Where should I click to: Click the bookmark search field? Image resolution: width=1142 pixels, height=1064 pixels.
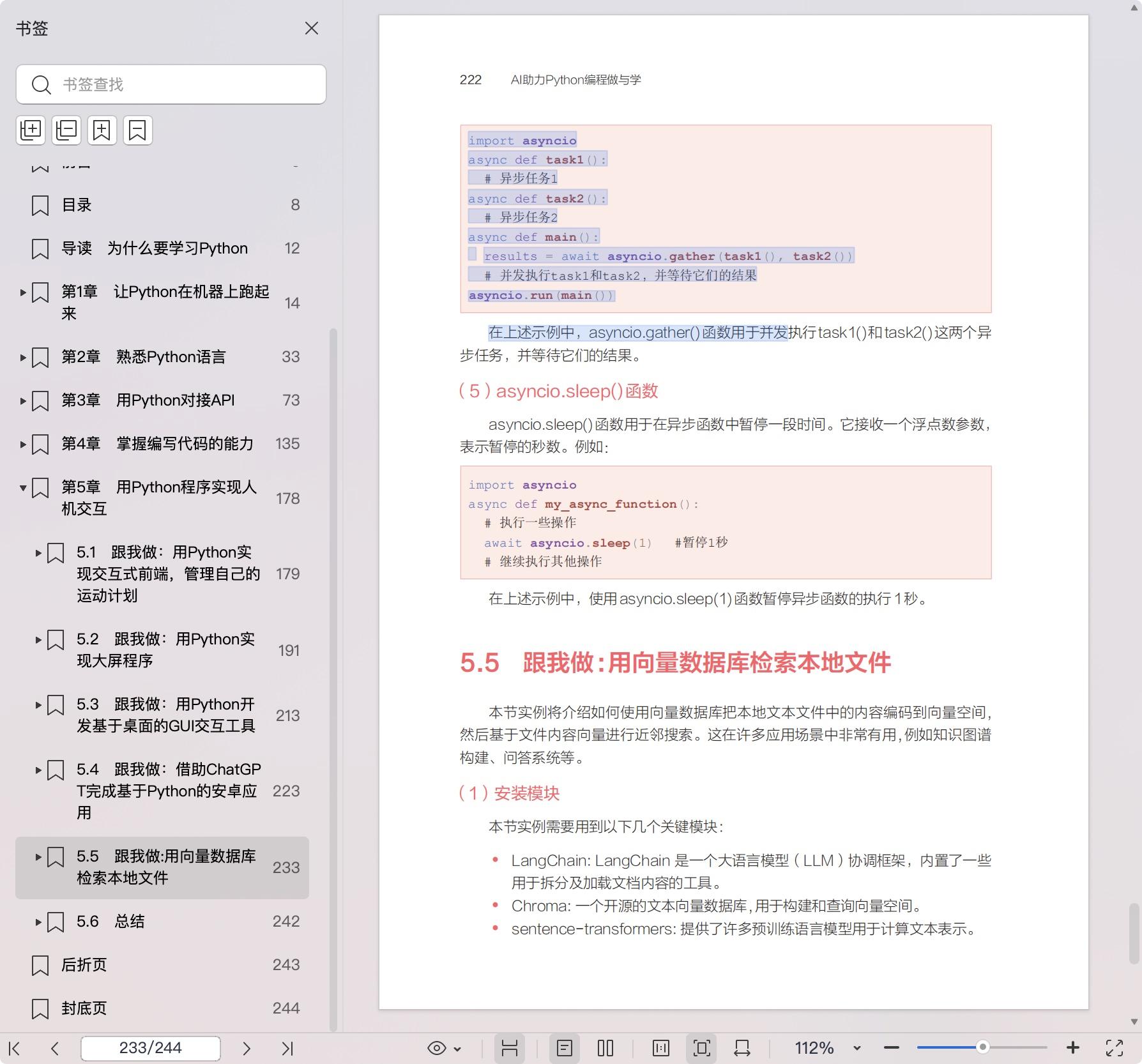click(x=171, y=84)
